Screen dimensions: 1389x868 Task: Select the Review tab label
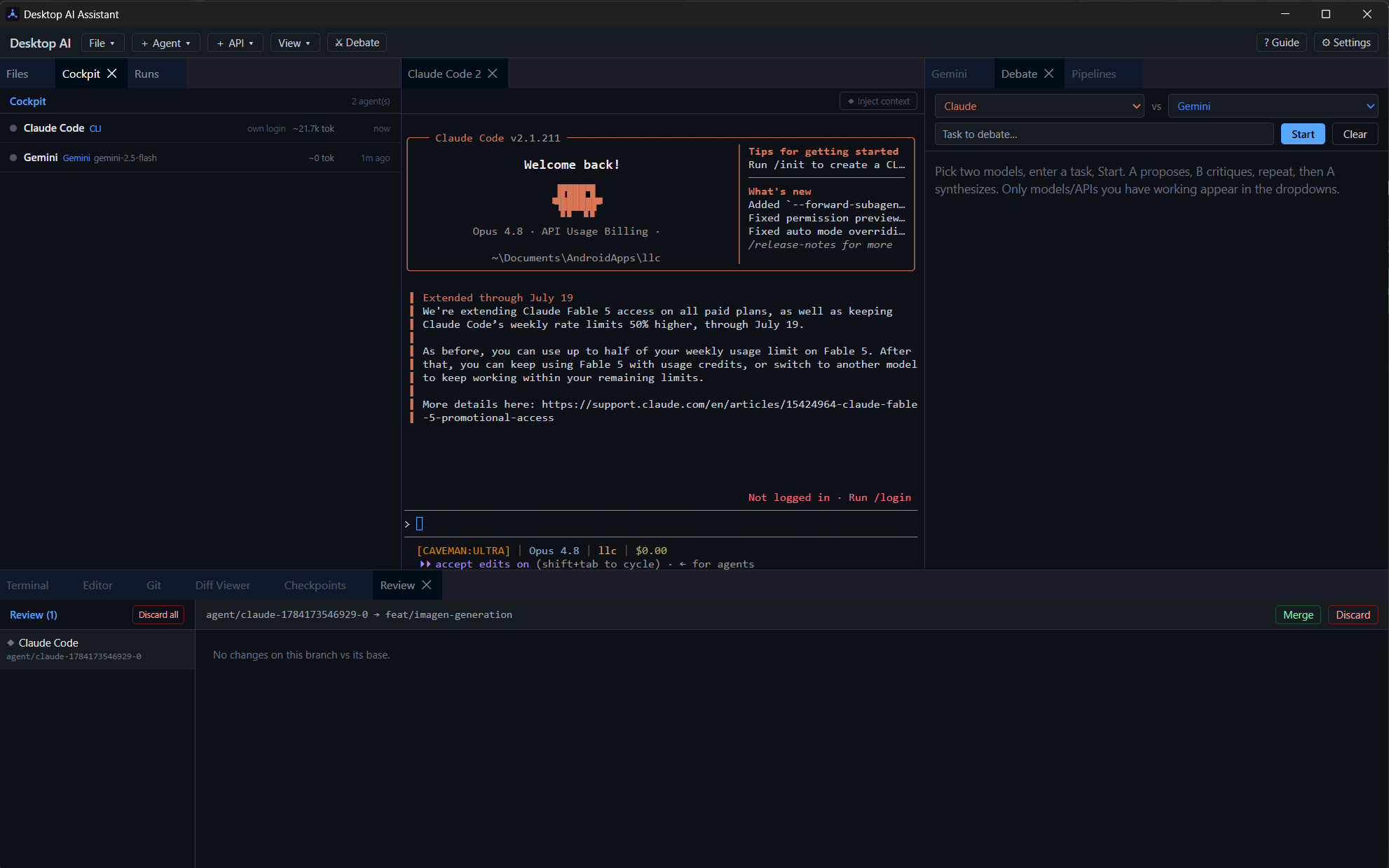397,585
